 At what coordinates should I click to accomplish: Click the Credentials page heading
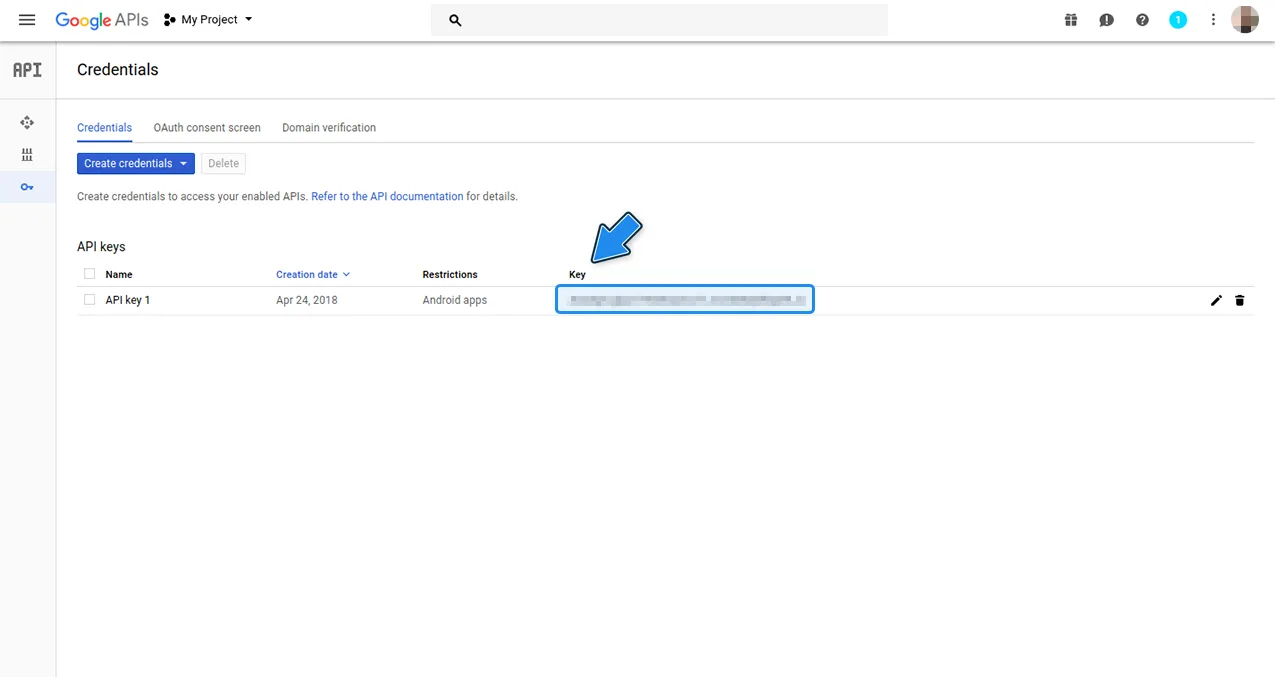tap(118, 70)
